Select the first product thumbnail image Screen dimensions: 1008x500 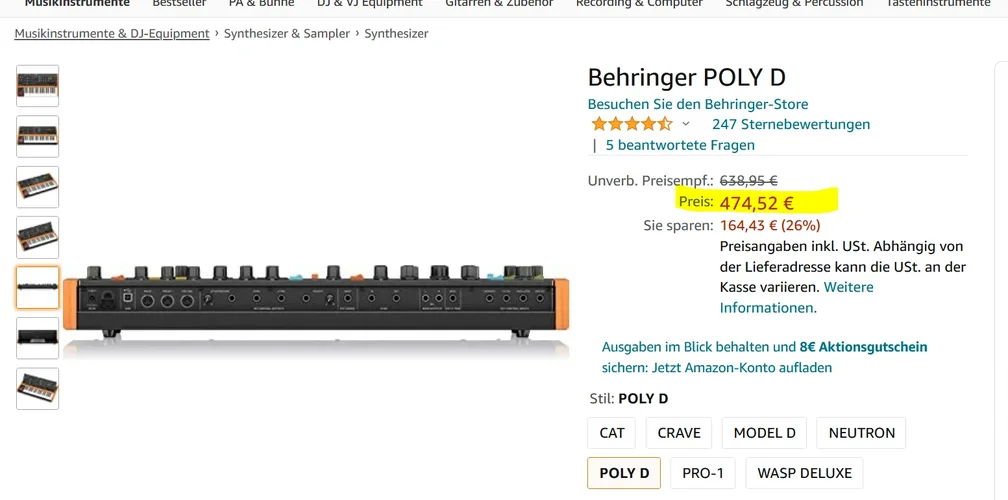[x=38, y=87]
